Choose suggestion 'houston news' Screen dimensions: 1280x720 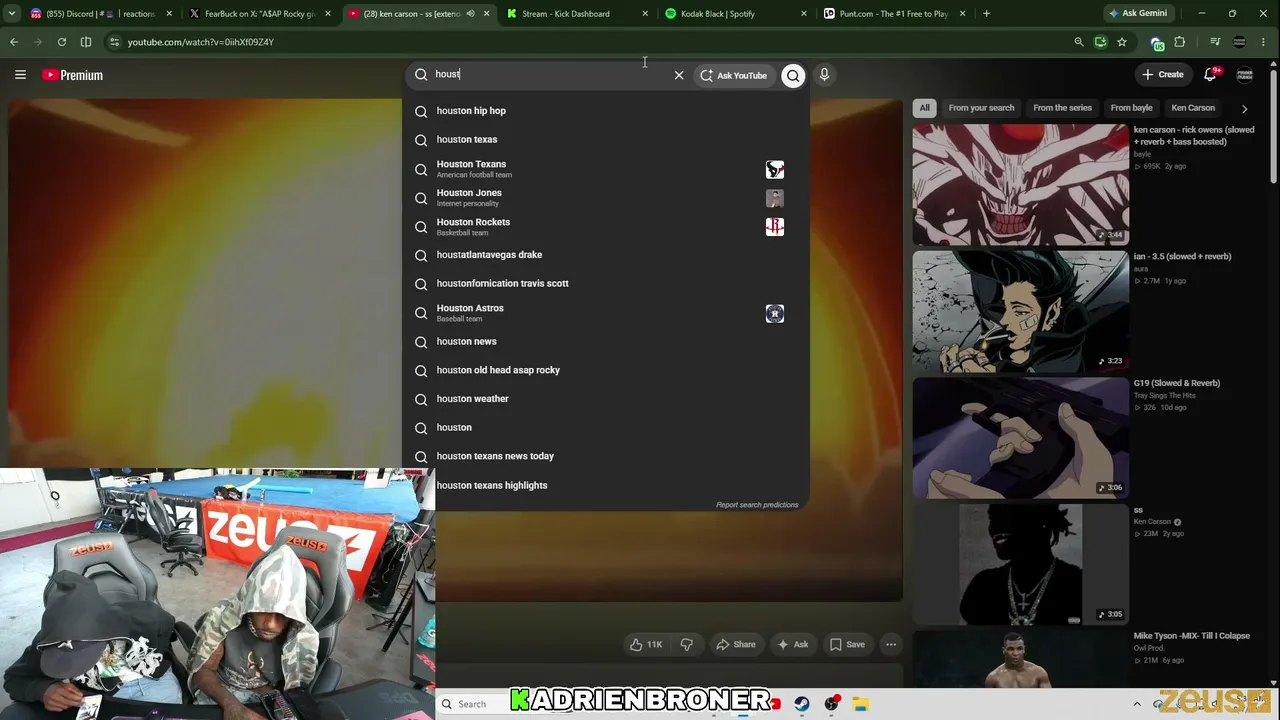tap(607, 342)
